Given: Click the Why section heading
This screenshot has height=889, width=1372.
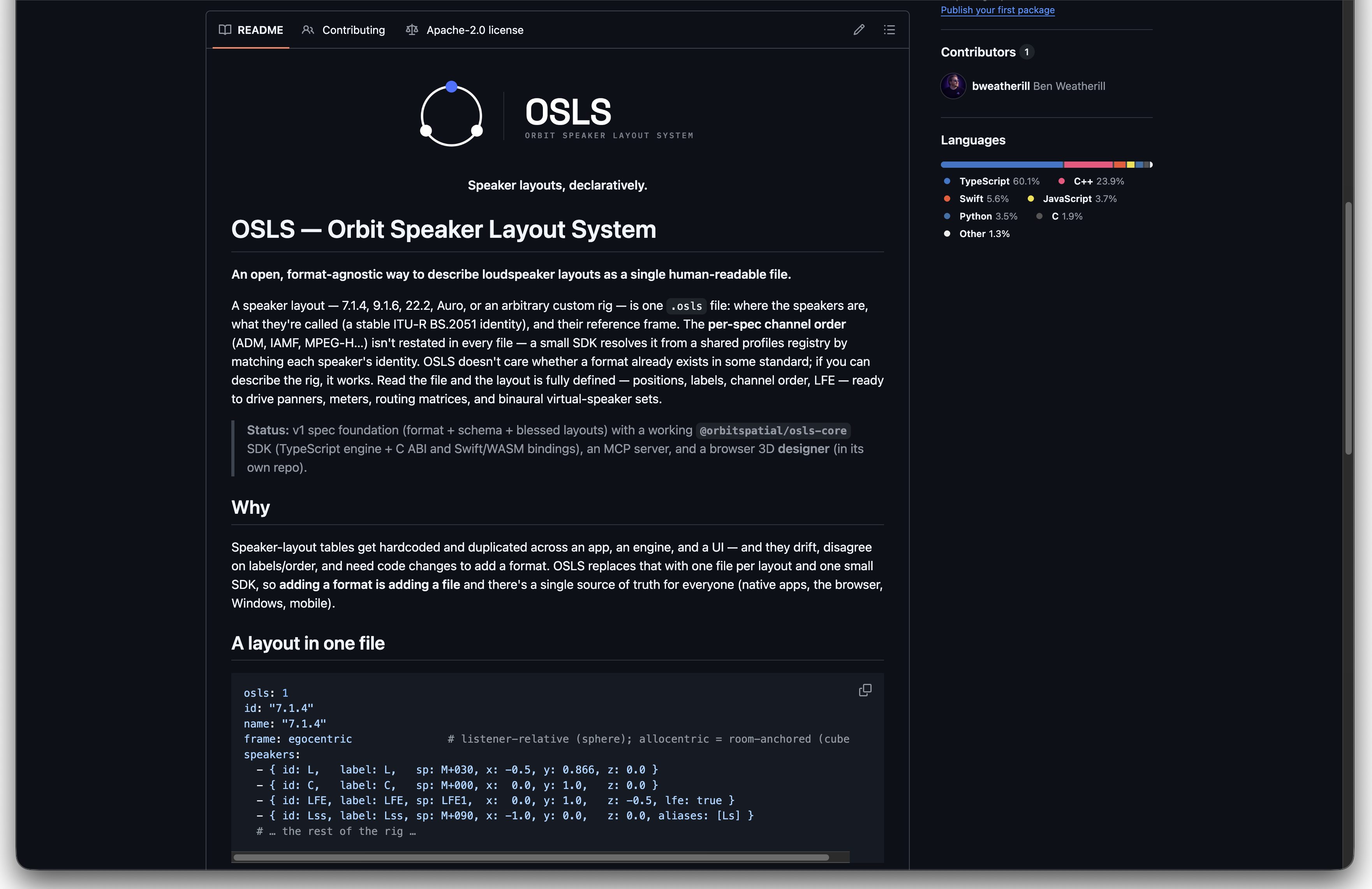Looking at the screenshot, I should [250, 507].
